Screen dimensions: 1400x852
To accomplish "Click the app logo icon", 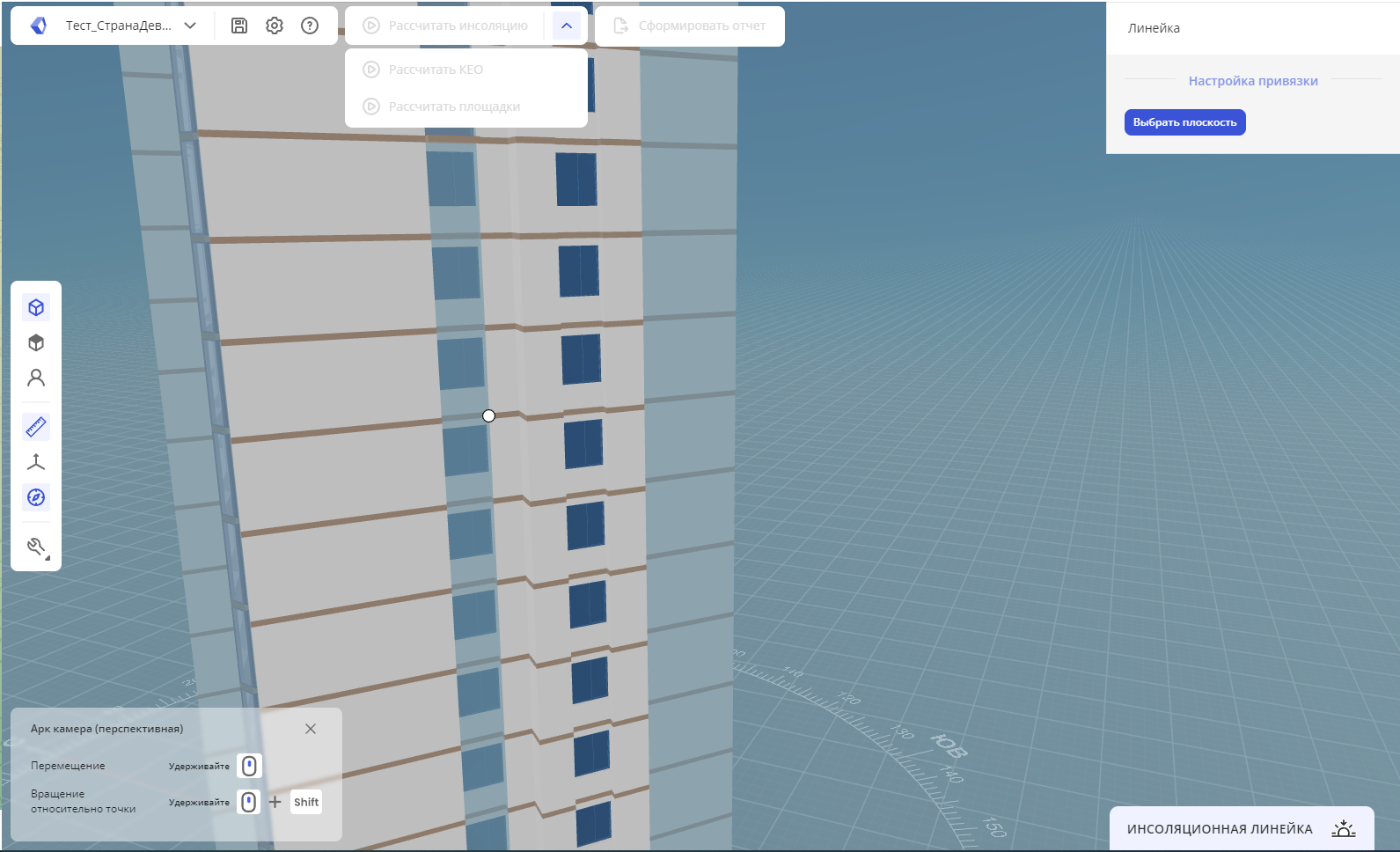I will (x=38, y=26).
